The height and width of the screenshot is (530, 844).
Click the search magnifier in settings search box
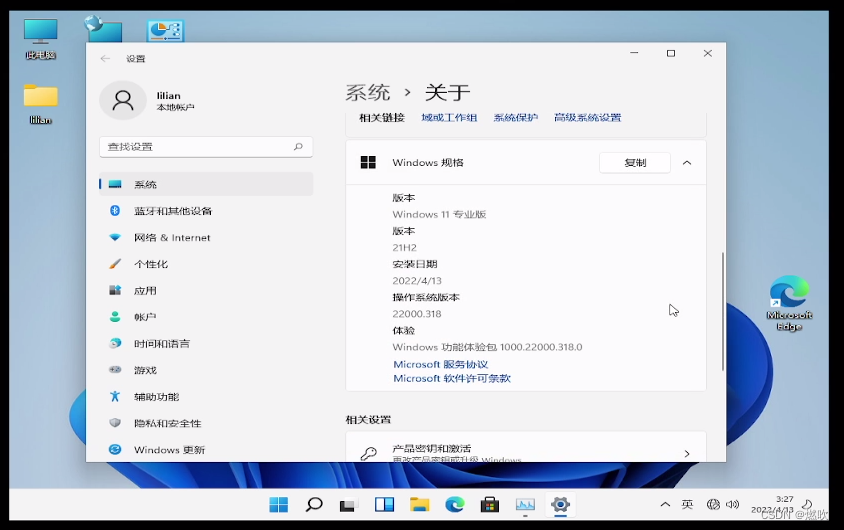click(298, 146)
